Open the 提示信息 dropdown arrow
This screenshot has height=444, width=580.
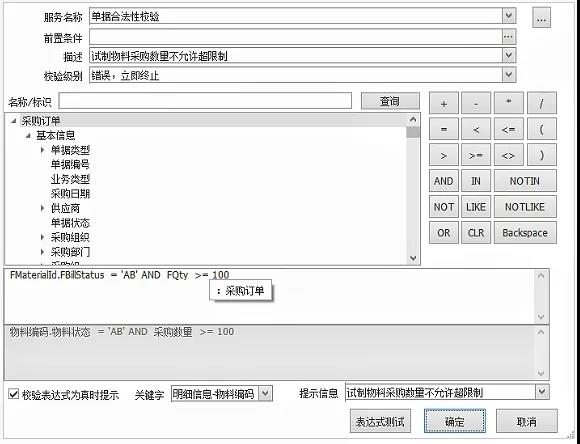pyautogui.click(x=542, y=391)
